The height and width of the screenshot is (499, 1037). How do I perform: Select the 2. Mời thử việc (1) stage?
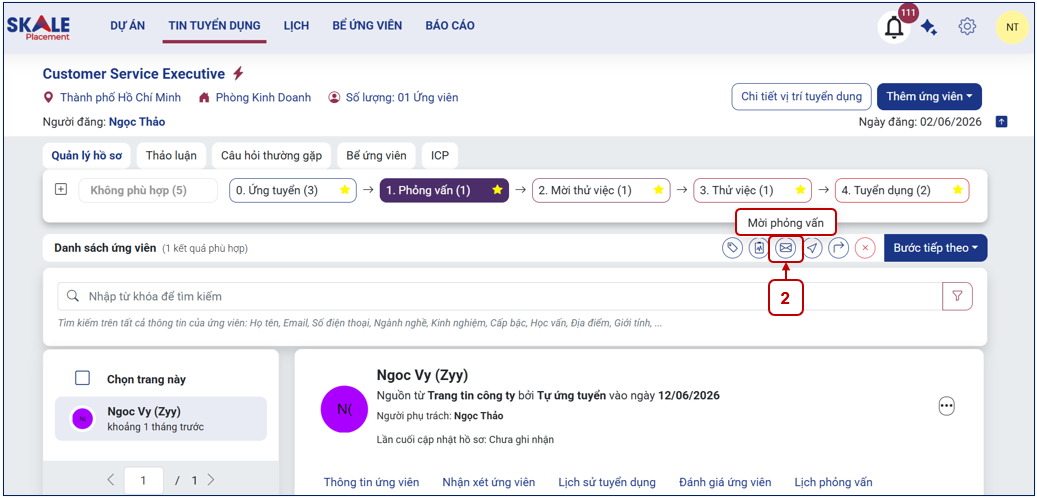[601, 190]
